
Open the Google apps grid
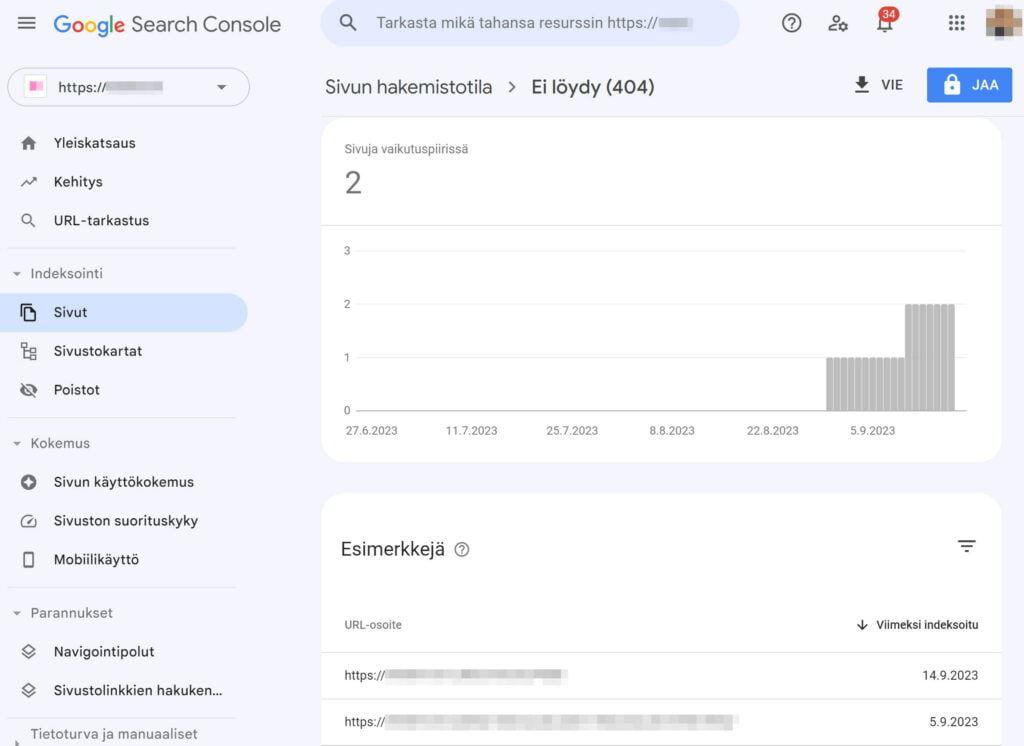tap(956, 23)
